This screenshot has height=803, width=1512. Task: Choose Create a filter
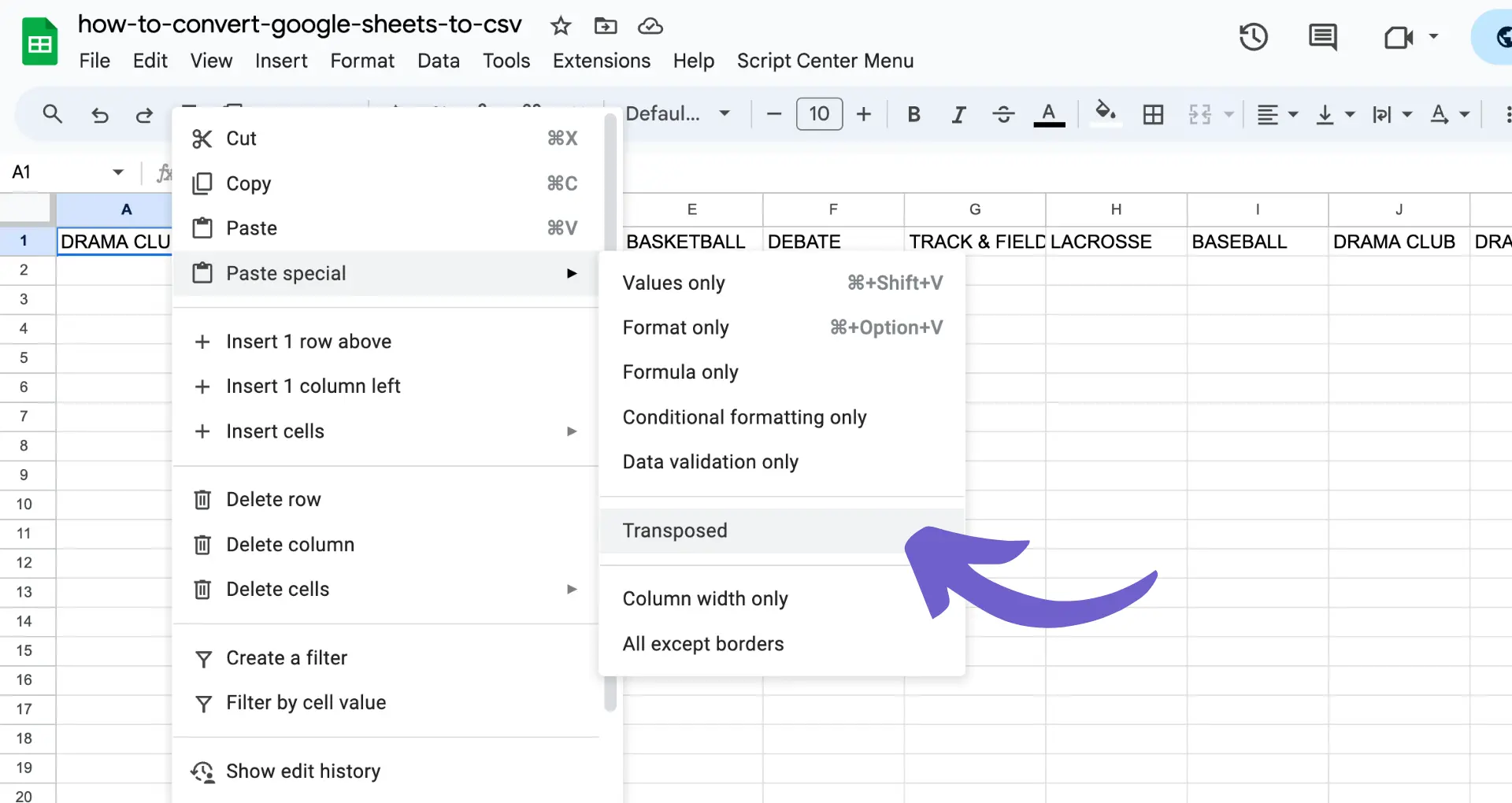point(386,658)
